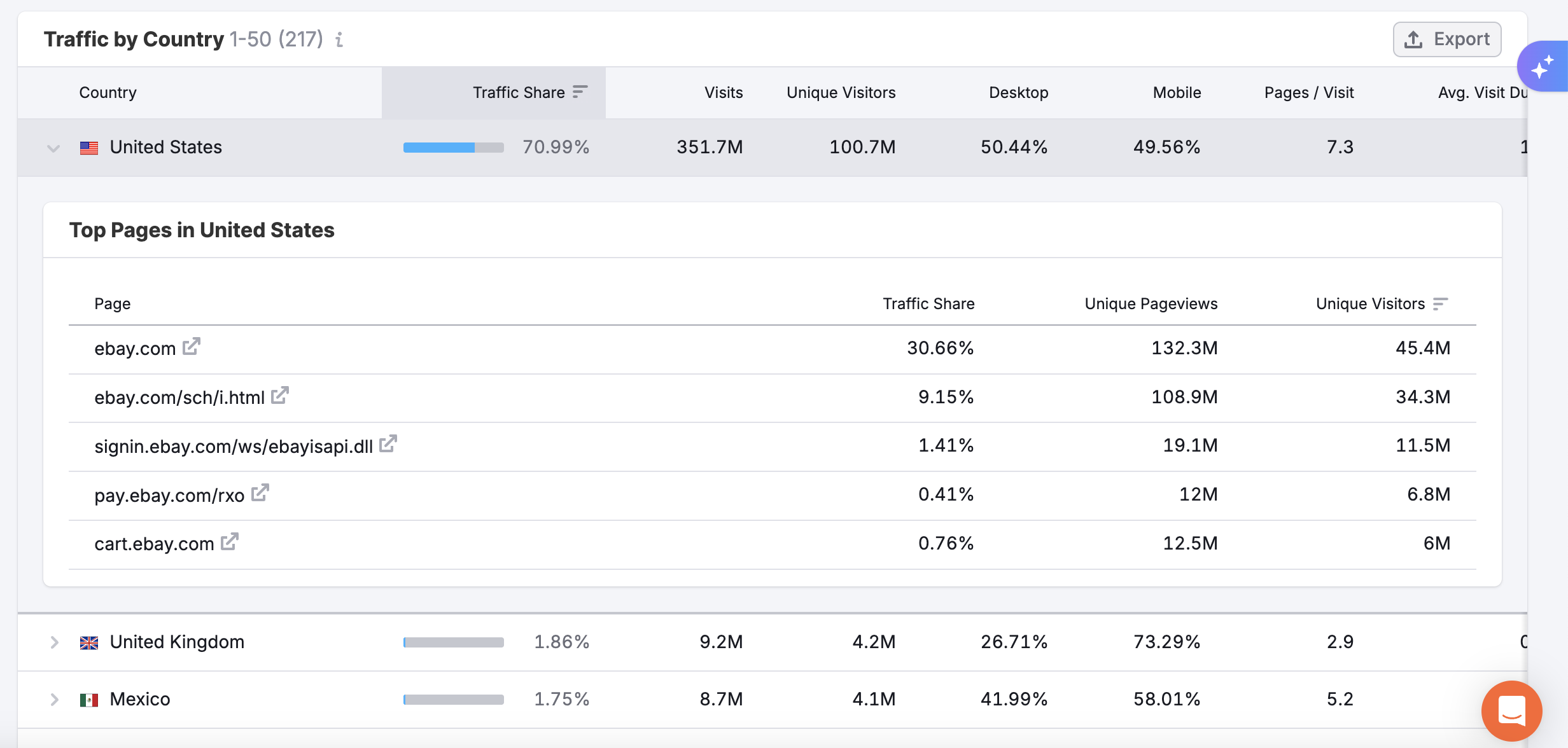Image resolution: width=1568 pixels, height=748 pixels.
Task: Open ebay.com in a new tab via external link icon
Action: 191,347
